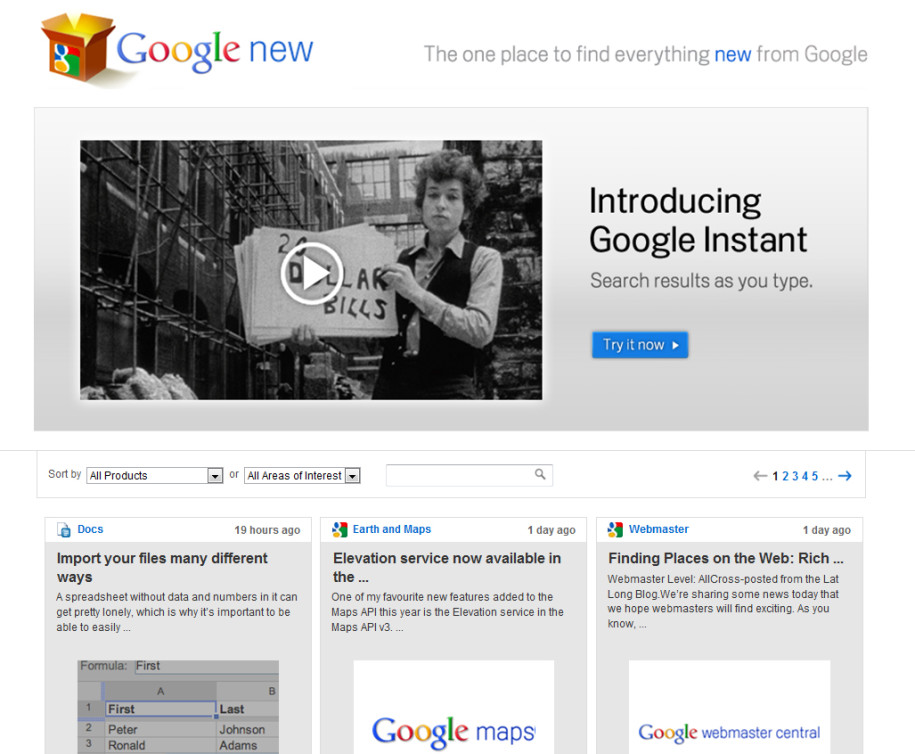Click the '19 hours ago' timestamp
The image size is (915, 754).
coord(267,530)
